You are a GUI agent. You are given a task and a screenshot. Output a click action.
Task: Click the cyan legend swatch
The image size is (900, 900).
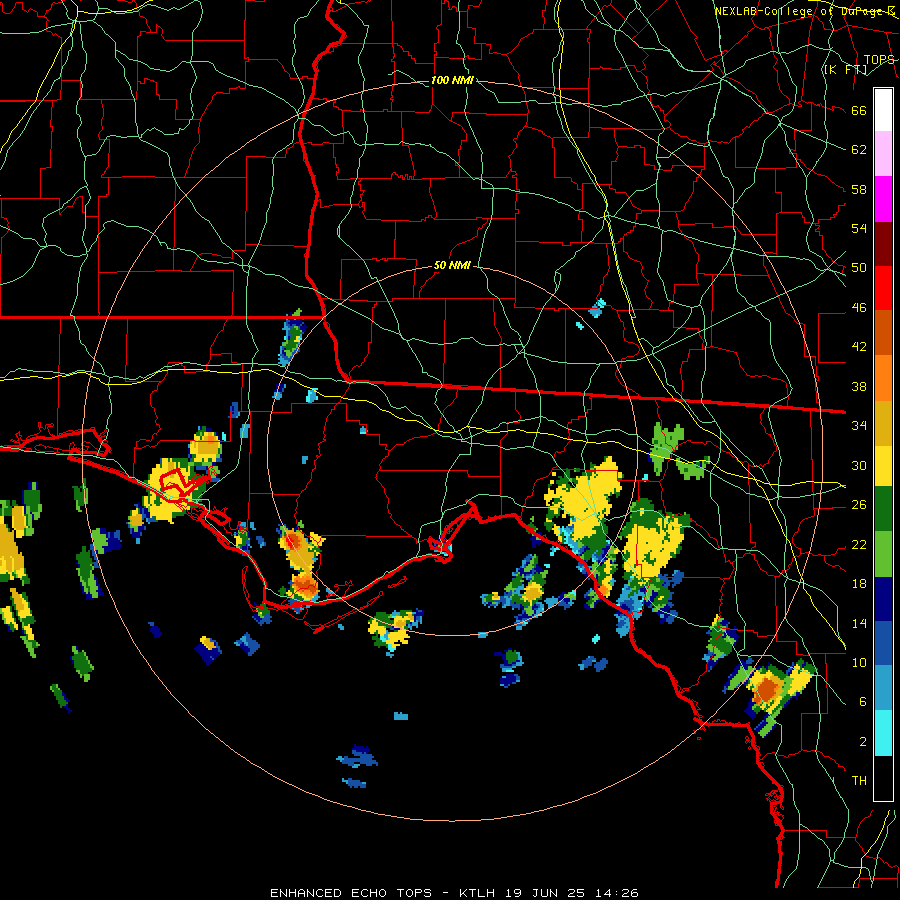pos(883,733)
